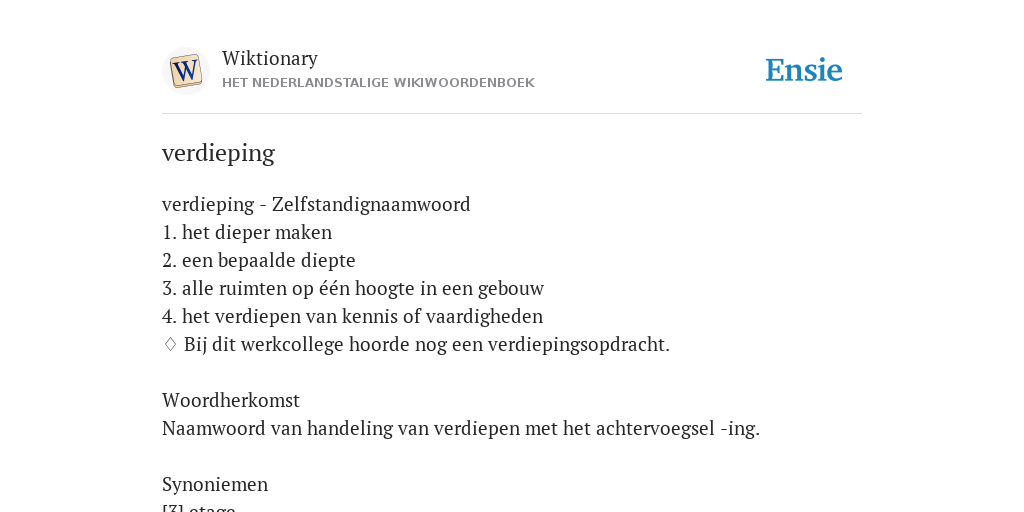This screenshot has width=1024, height=512.
Task: Click definition two een bepaalde diepte
Action: [x=259, y=261]
